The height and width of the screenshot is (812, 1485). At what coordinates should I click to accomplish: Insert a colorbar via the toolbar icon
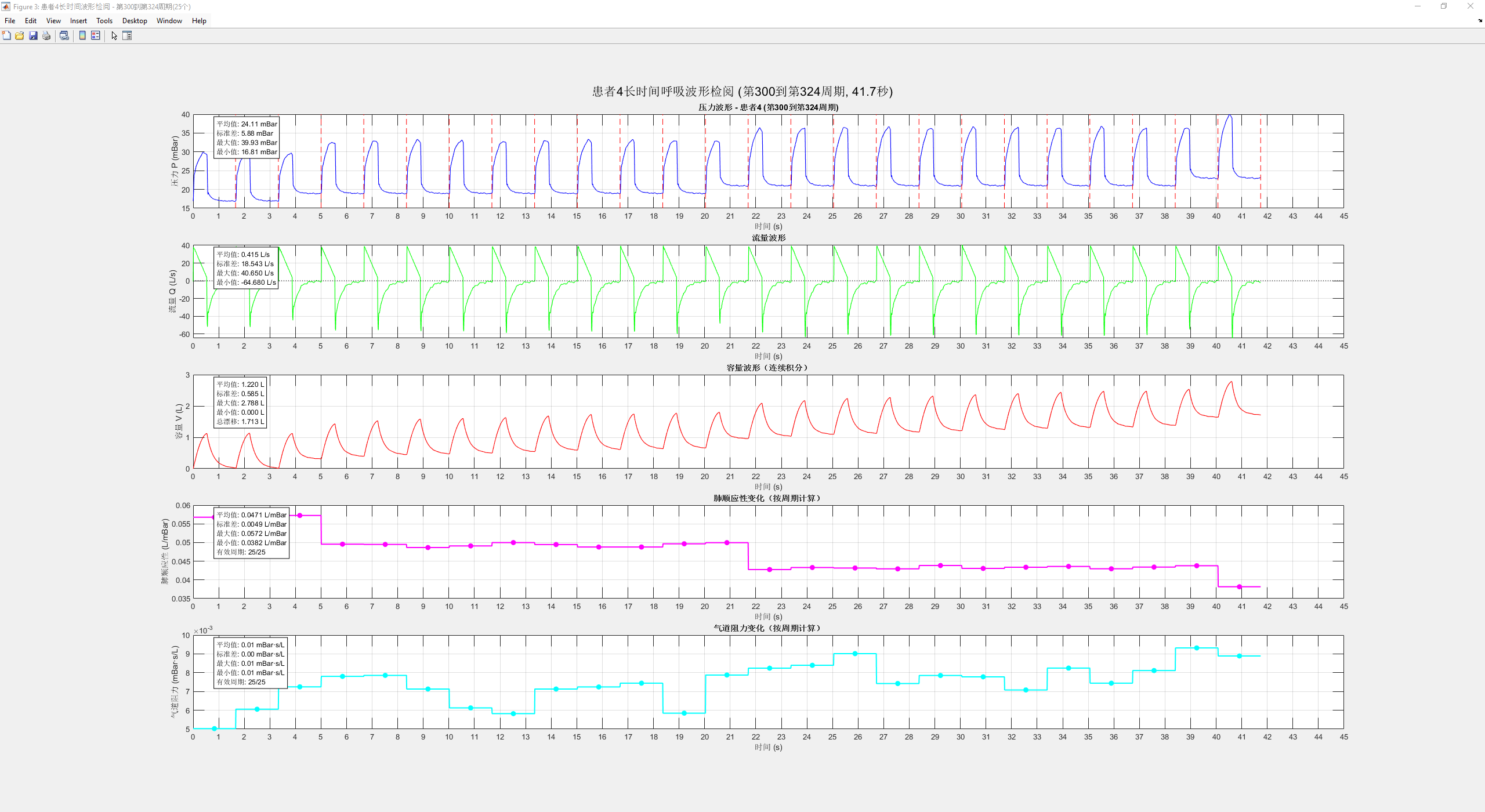click(x=82, y=35)
